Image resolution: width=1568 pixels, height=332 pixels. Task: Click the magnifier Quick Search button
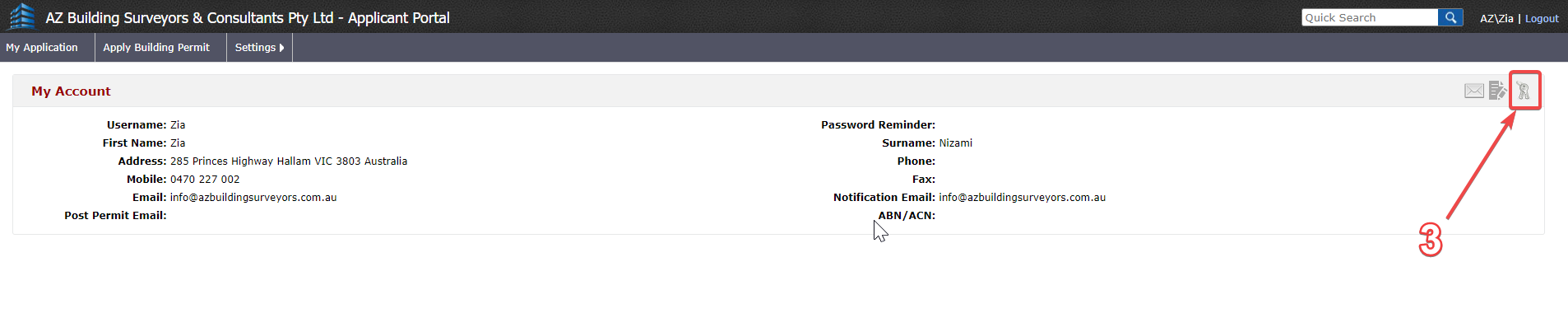[x=1450, y=17]
